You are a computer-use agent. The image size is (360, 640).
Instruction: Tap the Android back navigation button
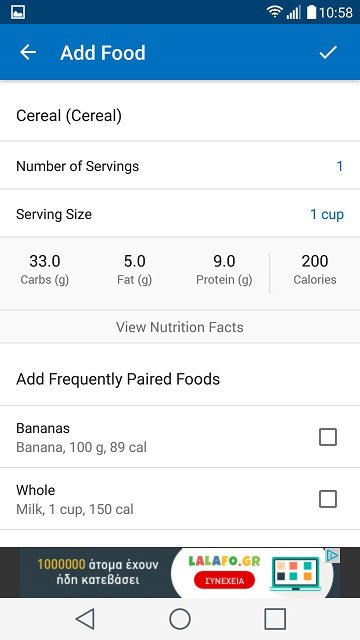point(85,619)
